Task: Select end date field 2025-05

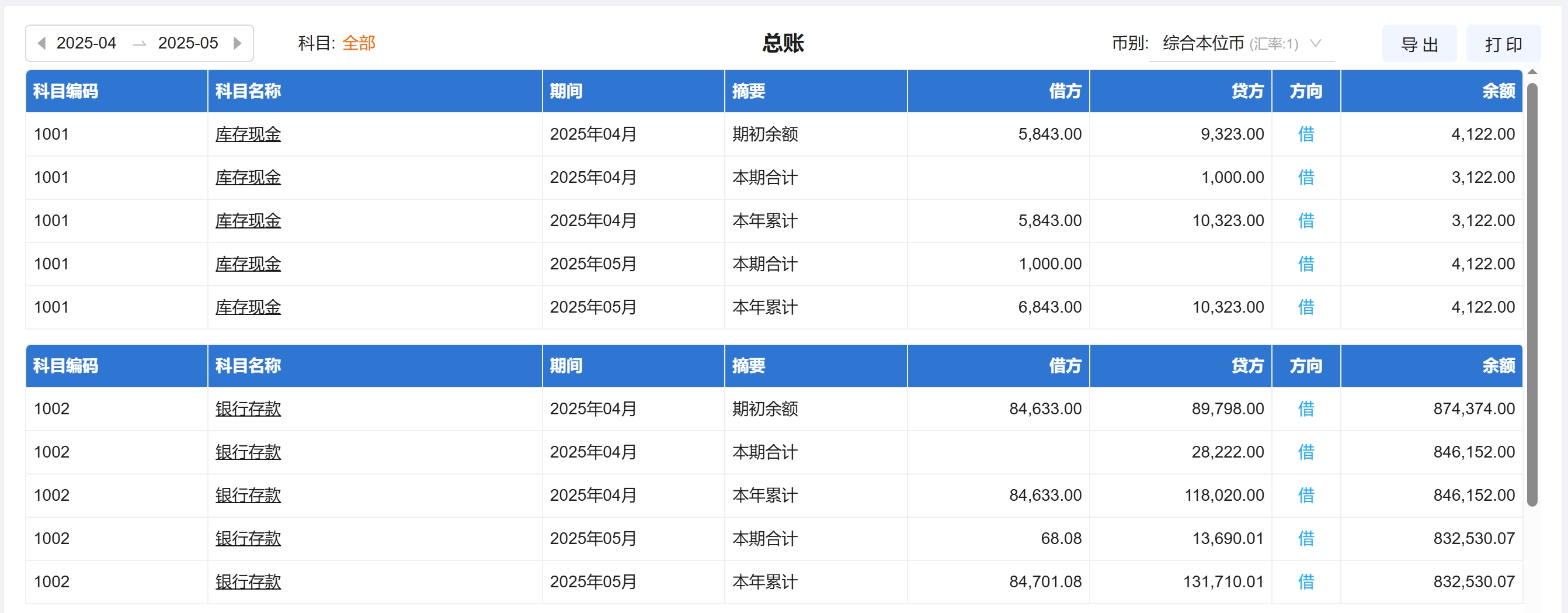Action: pos(187,43)
